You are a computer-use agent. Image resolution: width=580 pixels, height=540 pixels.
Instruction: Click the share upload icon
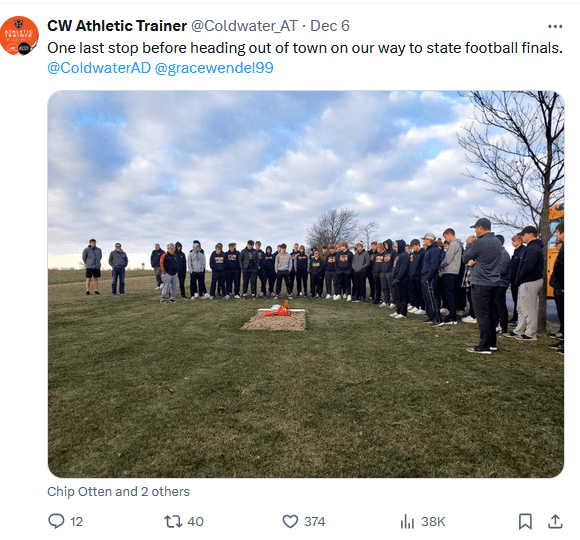point(555,521)
